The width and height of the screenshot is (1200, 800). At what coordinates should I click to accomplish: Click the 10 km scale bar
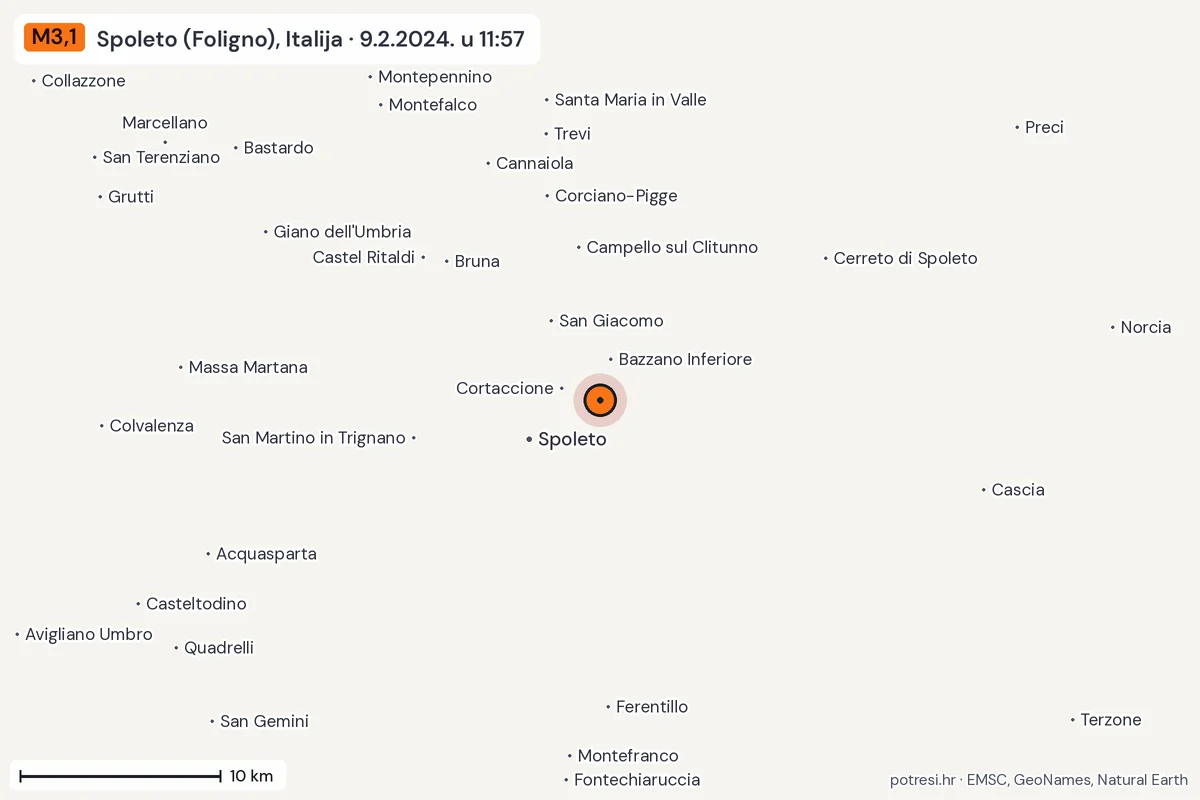[120, 775]
